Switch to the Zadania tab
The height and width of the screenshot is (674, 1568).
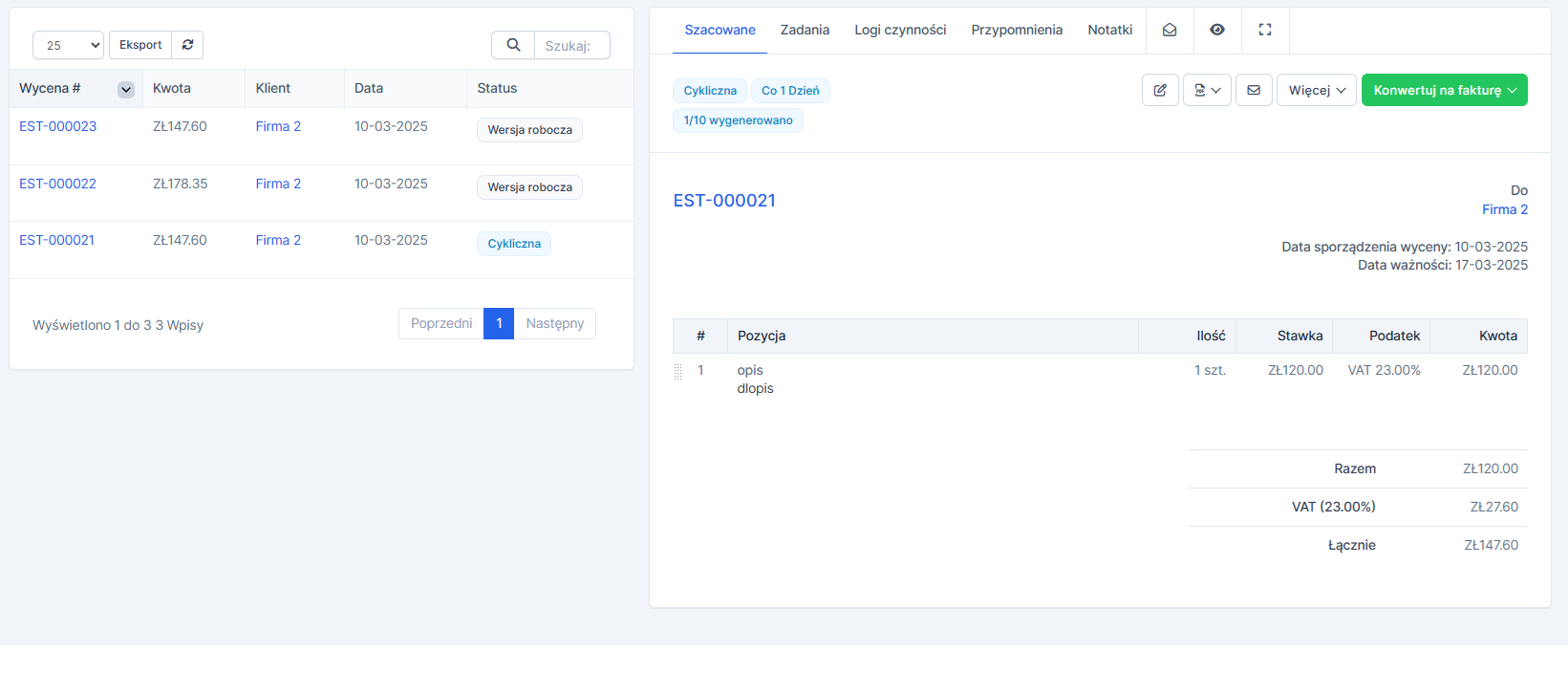(805, 30)
